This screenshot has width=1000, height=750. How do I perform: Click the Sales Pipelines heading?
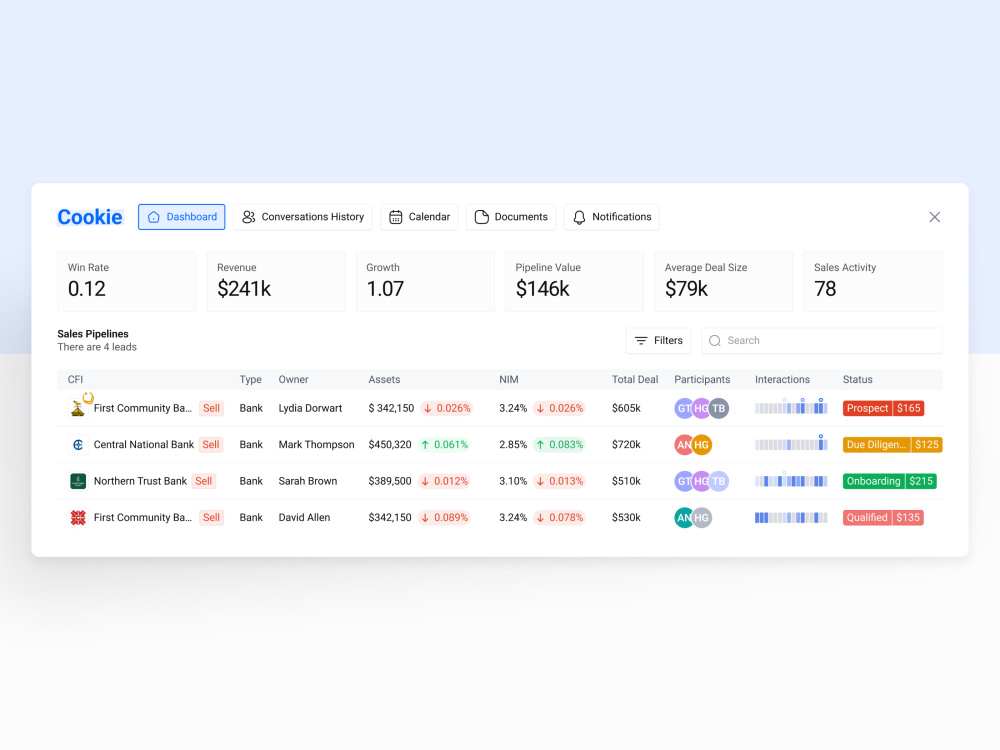point(92,334)
